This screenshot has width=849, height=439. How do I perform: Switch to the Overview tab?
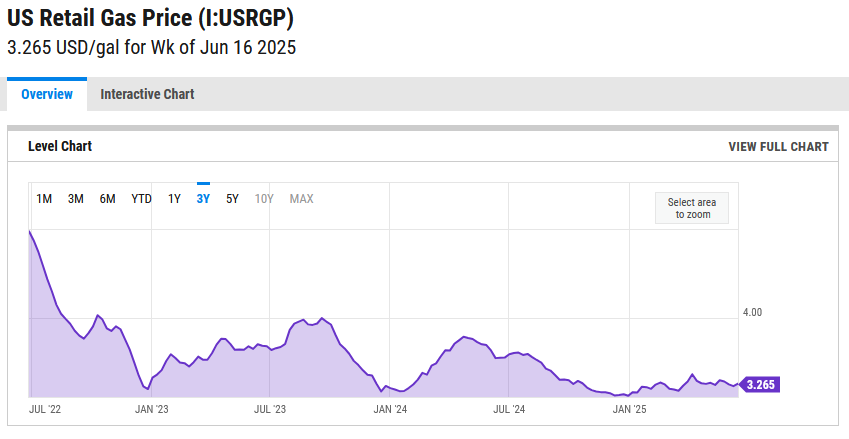(47, 94)
